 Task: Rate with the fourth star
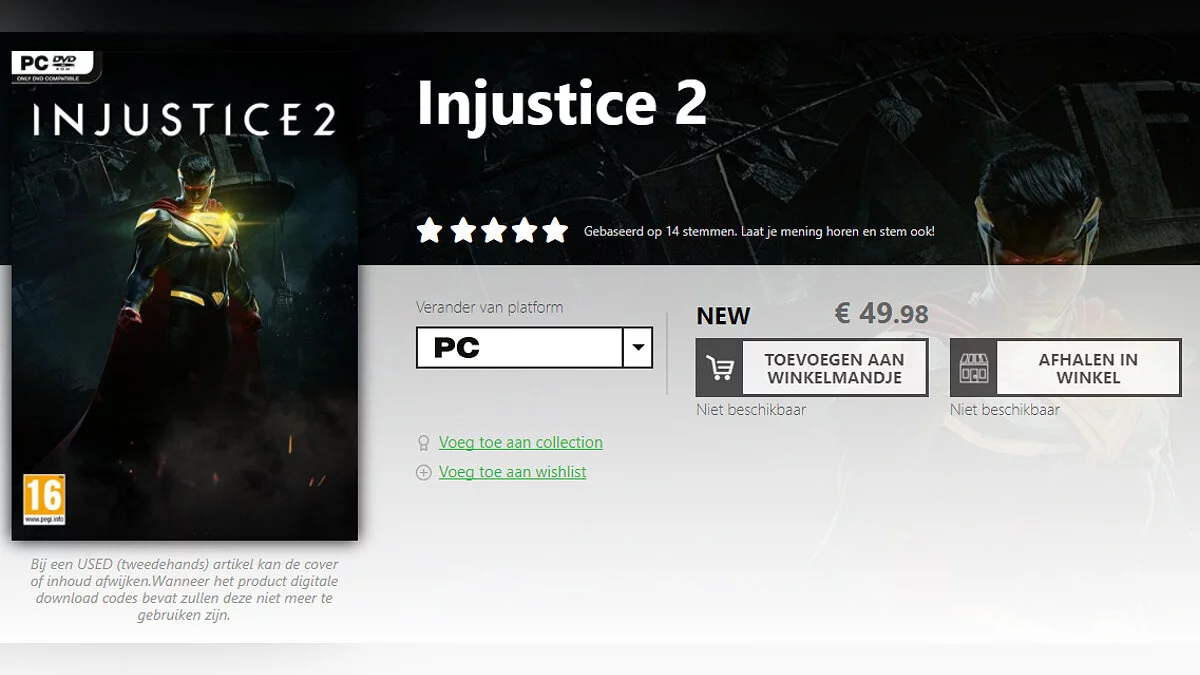coord(524,231)
